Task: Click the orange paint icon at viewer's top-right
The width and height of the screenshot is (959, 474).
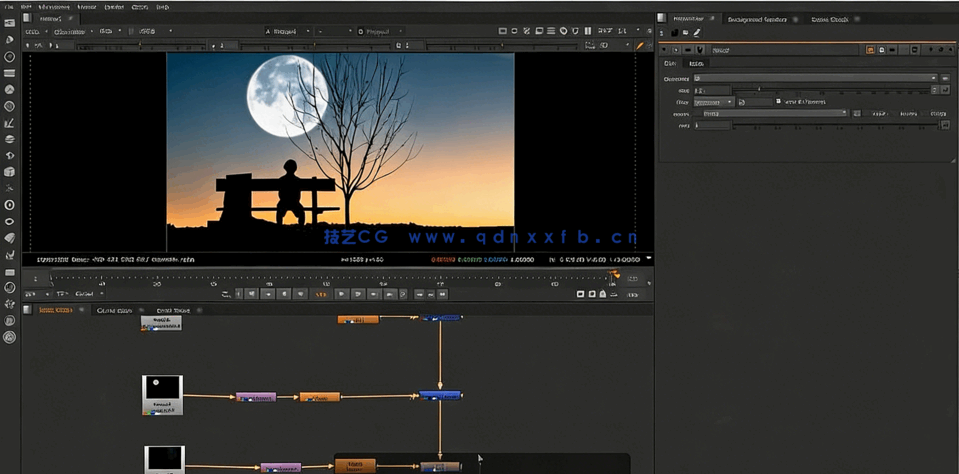Action: (640, 46)
